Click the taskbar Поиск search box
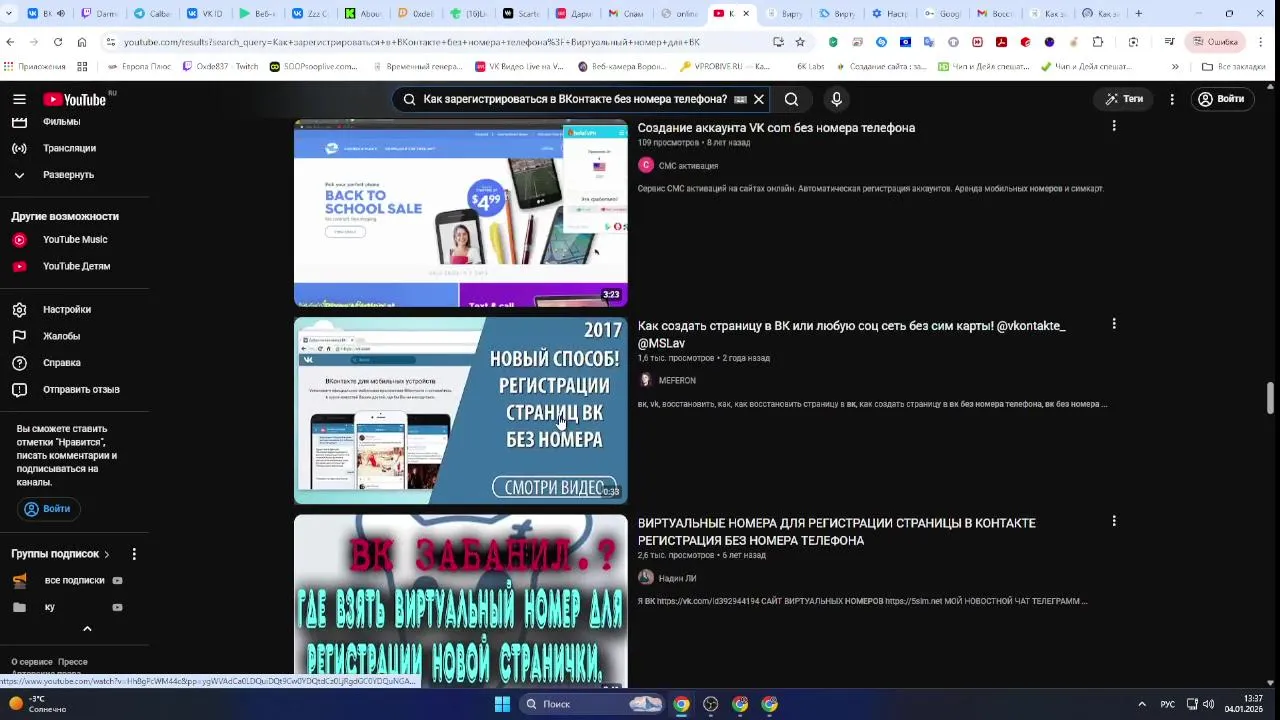 [593, 704]
